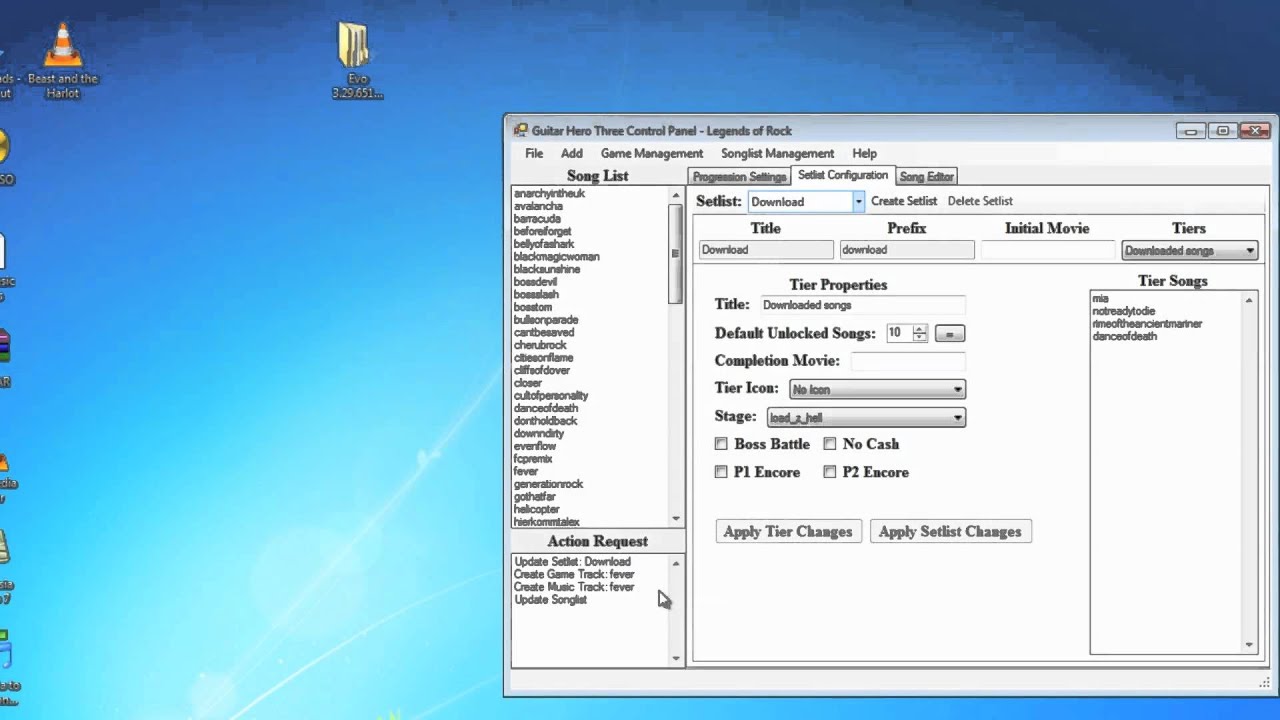The image size is (1280, 720).
Task: Click the Song List scrollbar thumb
Action: 676,255
